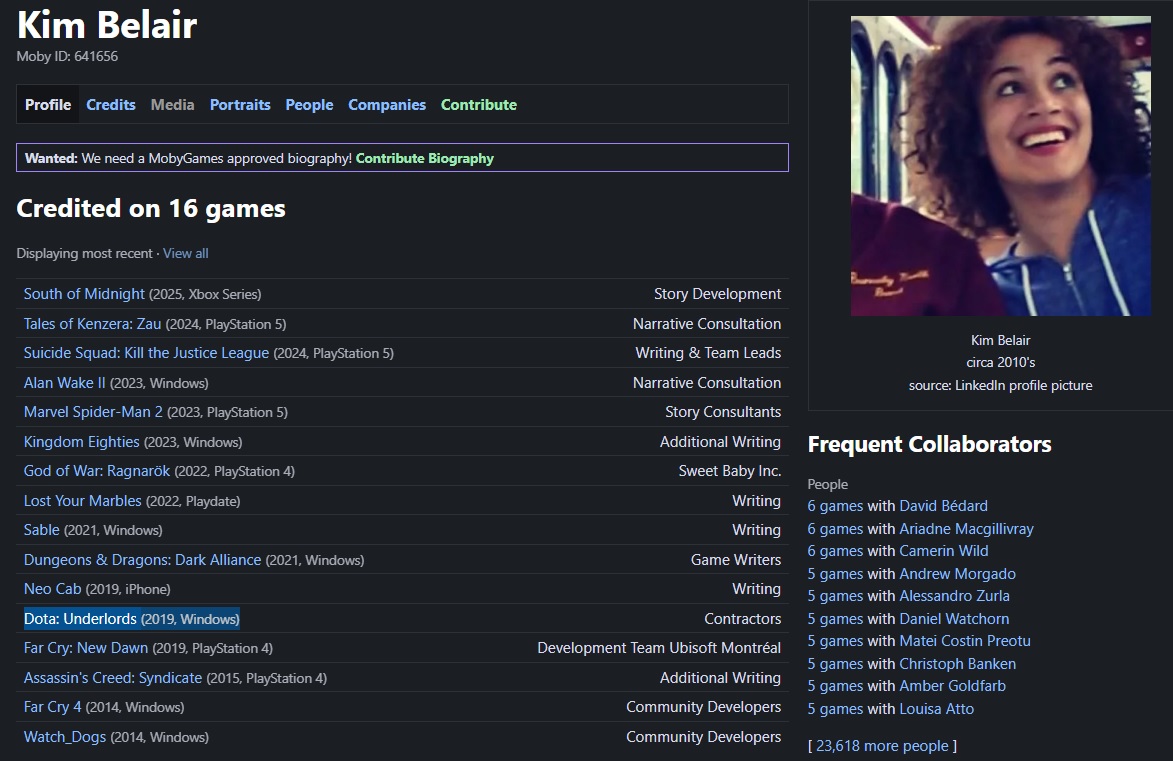
Task: Click 6 games link beside Ariadne Macgillivray
Action: 835,528
